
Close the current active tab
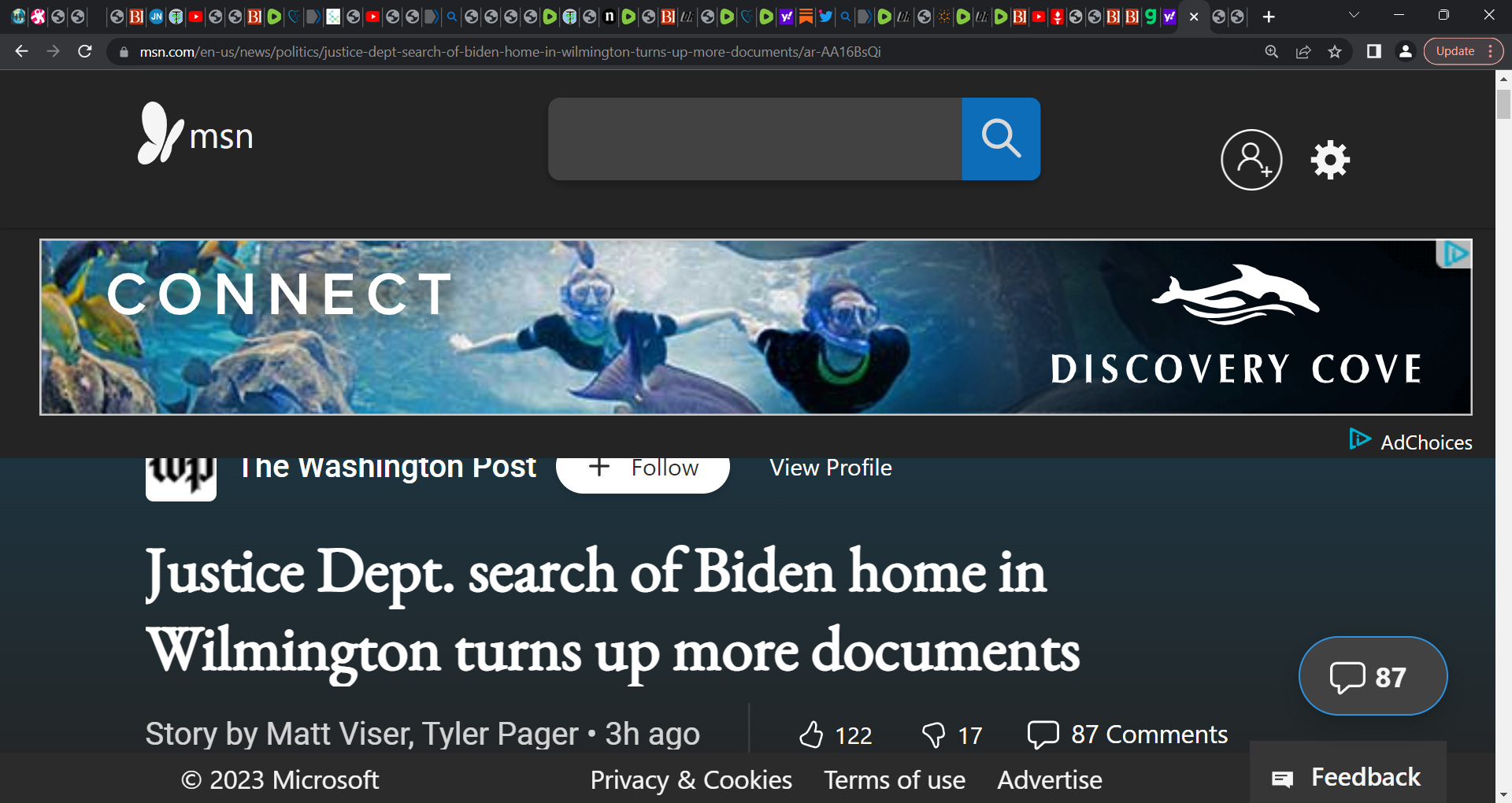[x=1194, y=17]
